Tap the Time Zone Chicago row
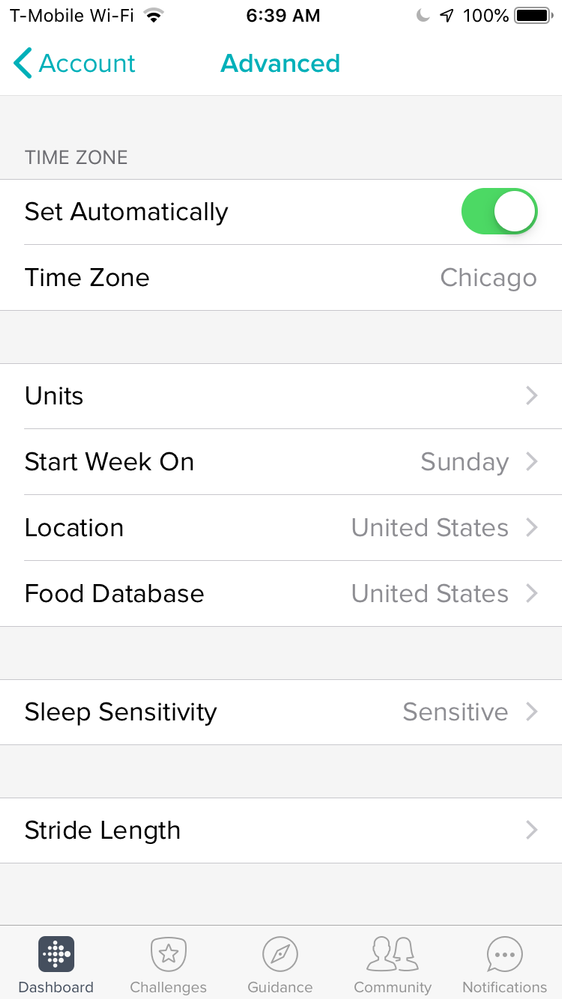Screen dimensions: 562x999 [x=281, y=277]
